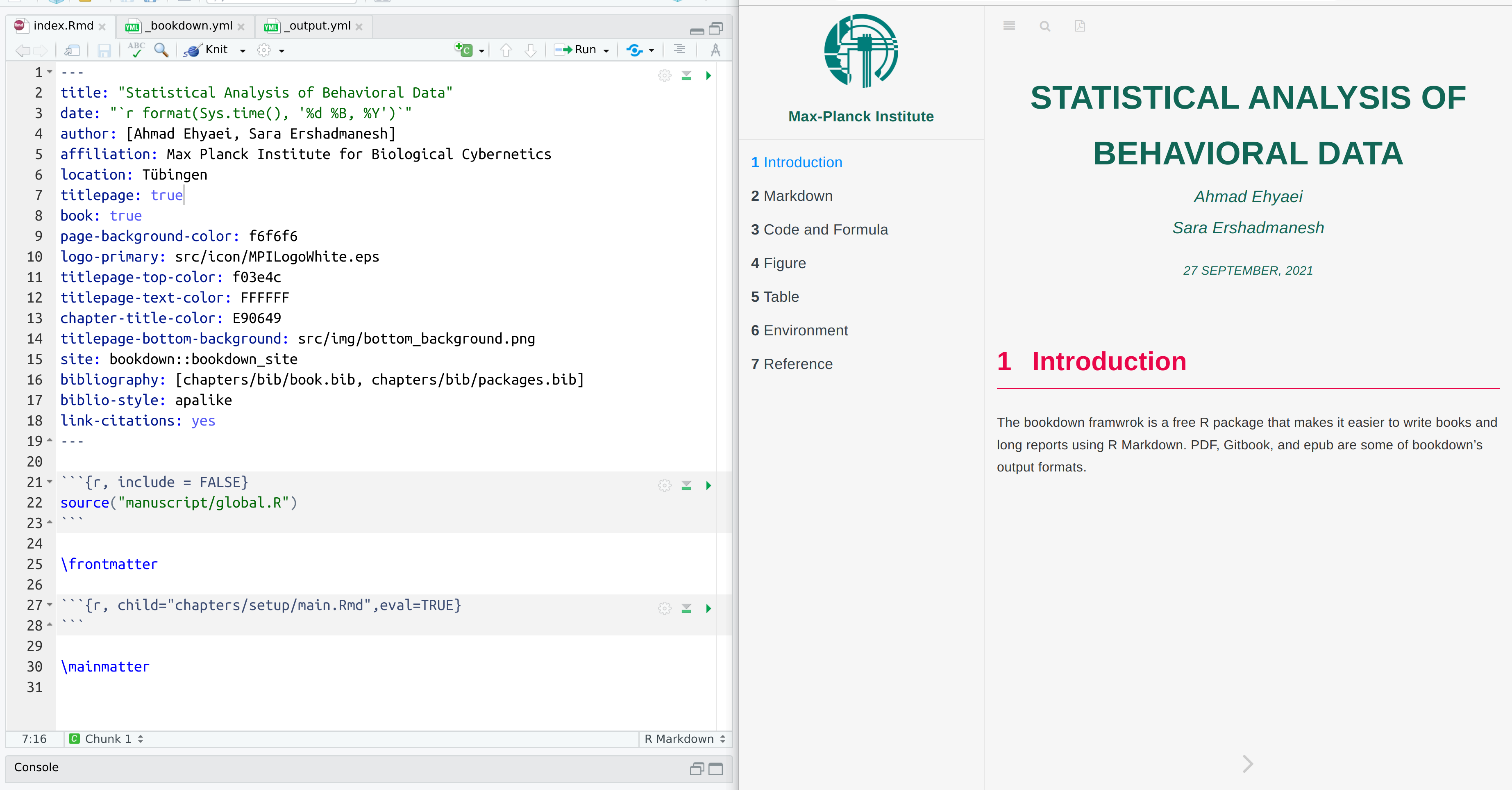Save the current document floppy icon
The height and width of the screenshot is (790, 1512).
[x=104, y=50]
